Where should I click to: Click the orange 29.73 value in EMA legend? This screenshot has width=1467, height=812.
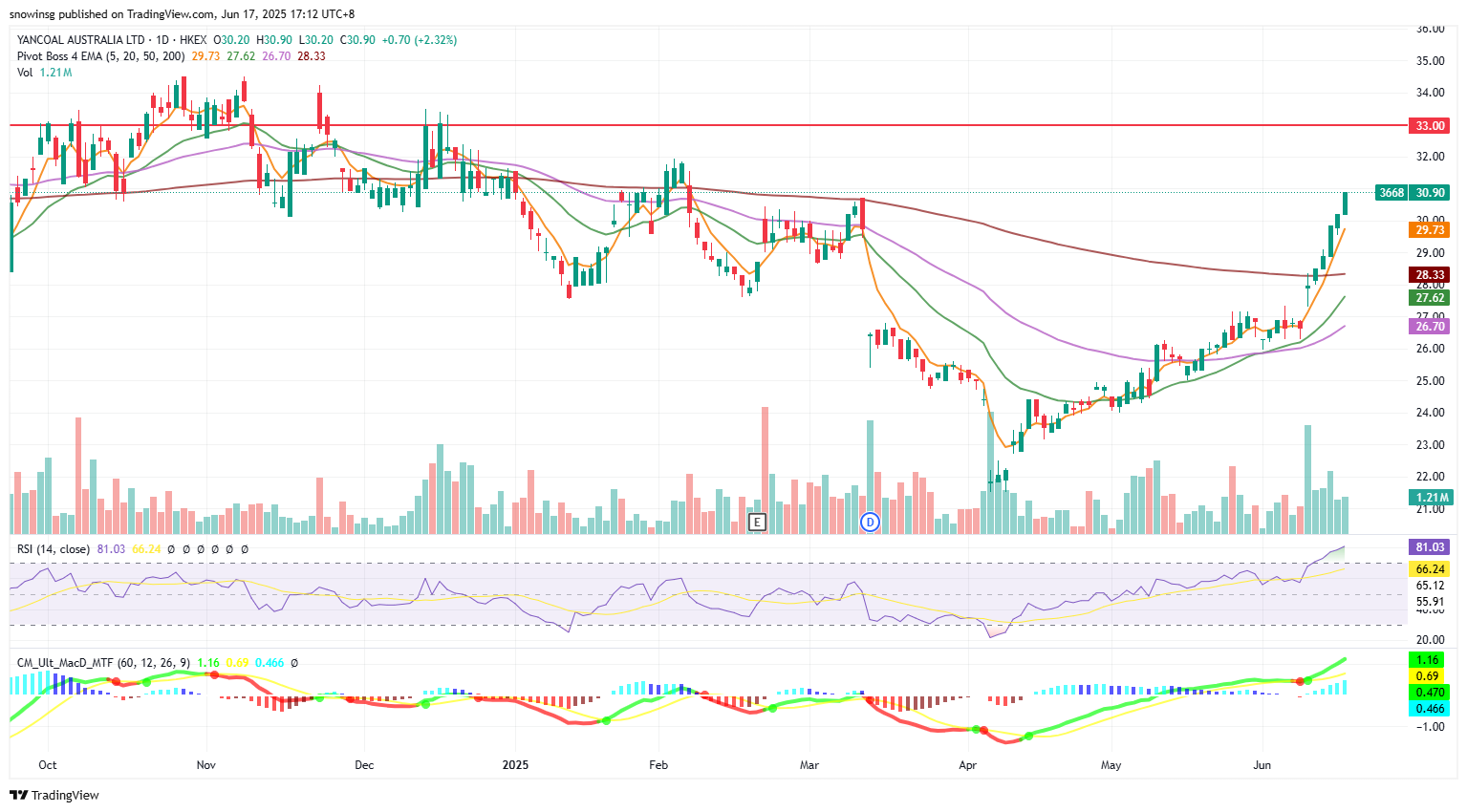click(x=205, y=56)
